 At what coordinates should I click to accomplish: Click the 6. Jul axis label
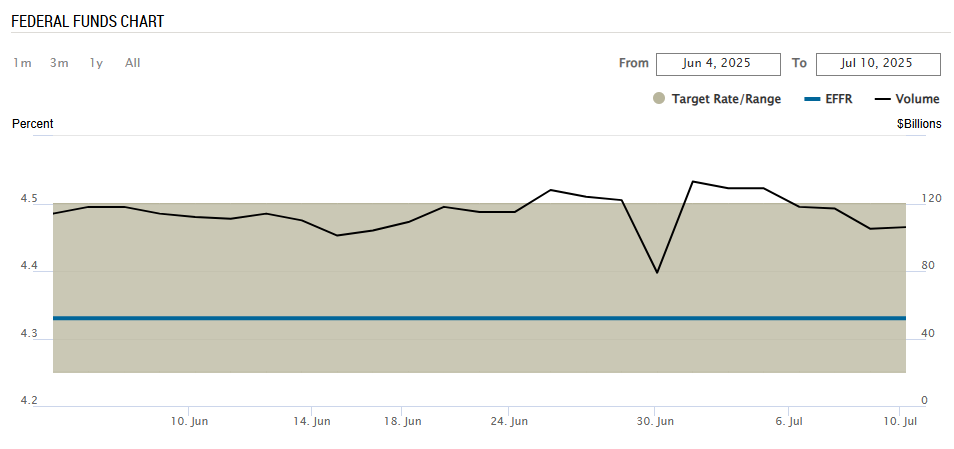click(789, 421)
